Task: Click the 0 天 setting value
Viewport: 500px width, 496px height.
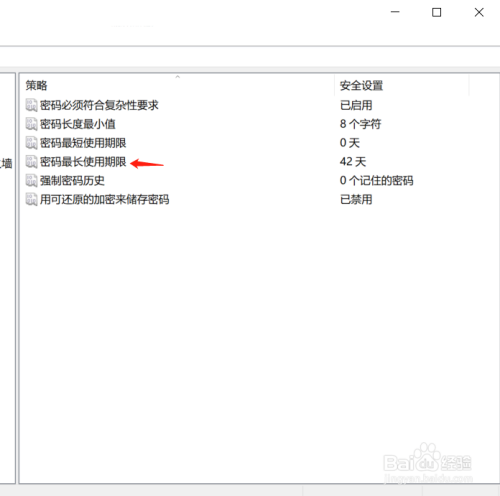Action: coord(350,143)
